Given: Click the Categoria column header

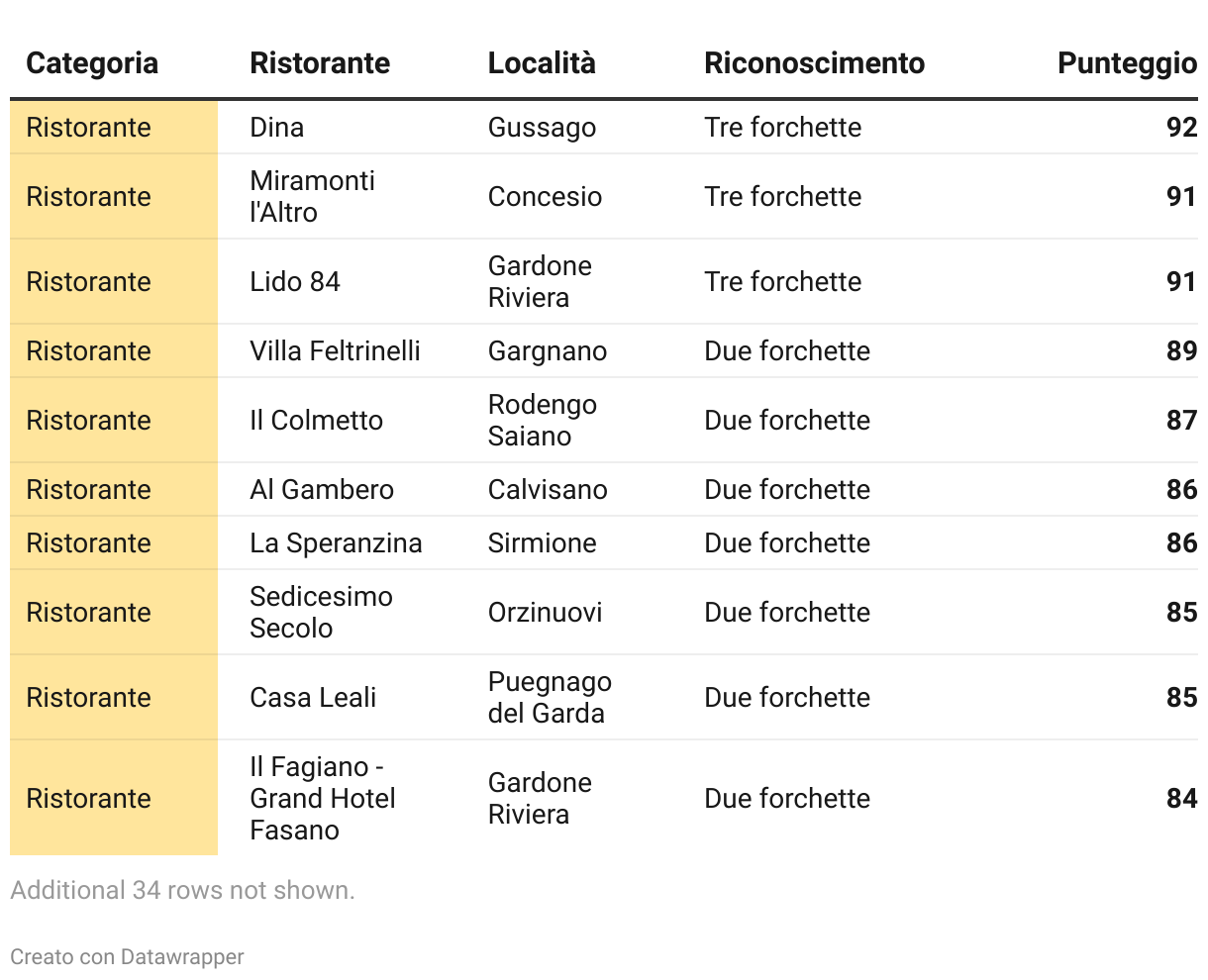Looking at the screenshot, I should click(x=92, y=63).
